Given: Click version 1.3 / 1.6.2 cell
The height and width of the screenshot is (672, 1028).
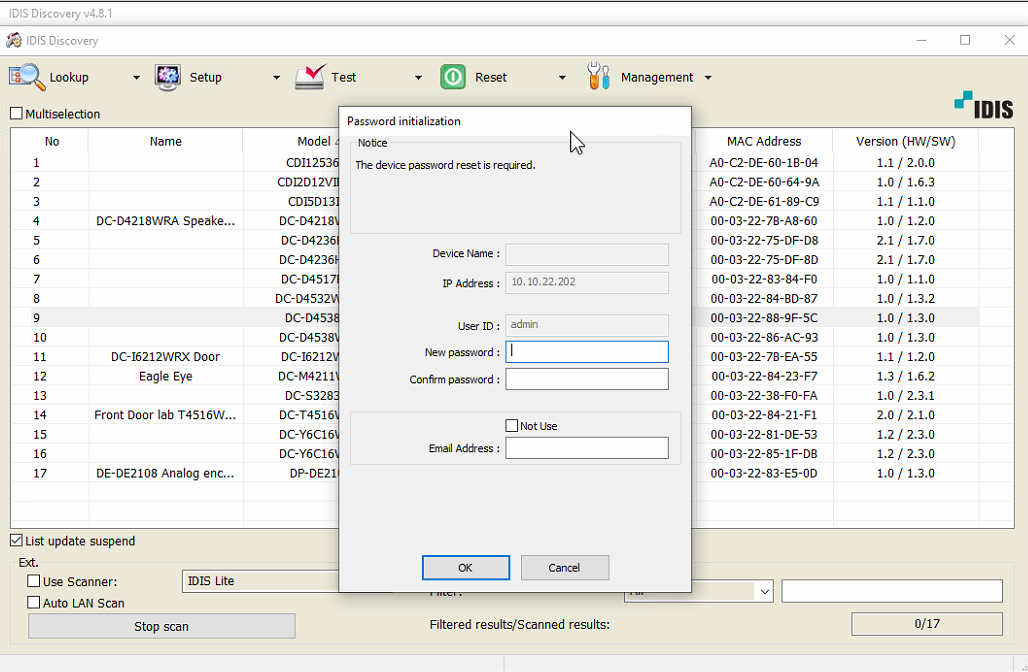Looking at the screenshot, I should 905,376.
